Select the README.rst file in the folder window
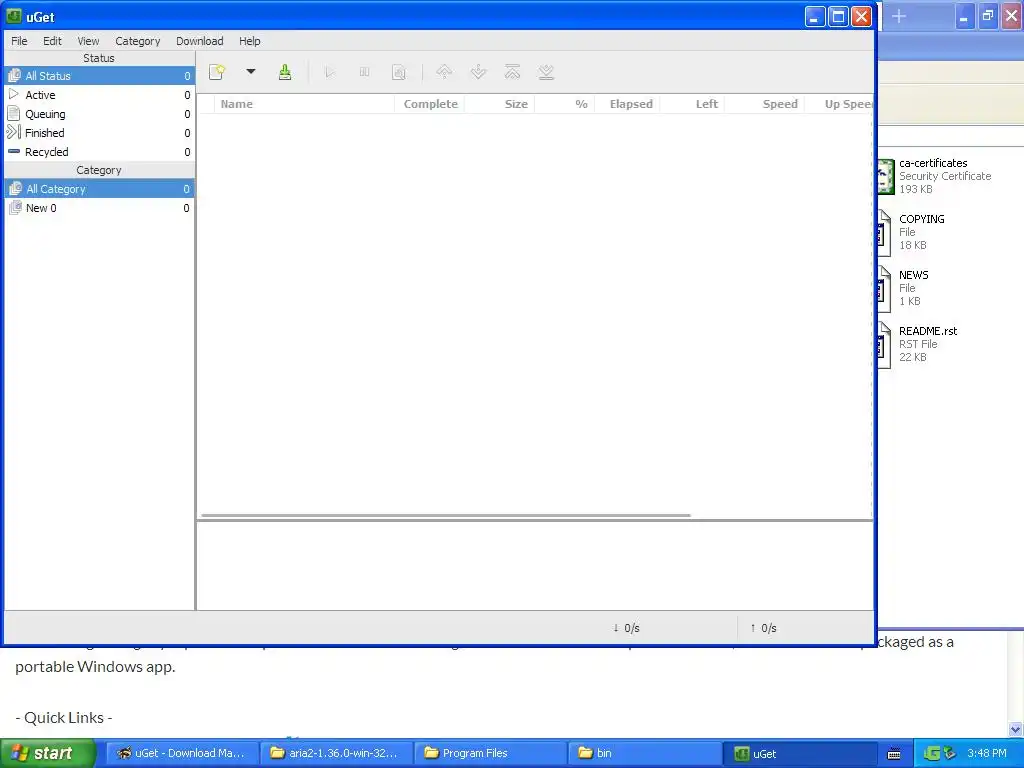This screenshot has width=1024, height=768. pos(918,344)
